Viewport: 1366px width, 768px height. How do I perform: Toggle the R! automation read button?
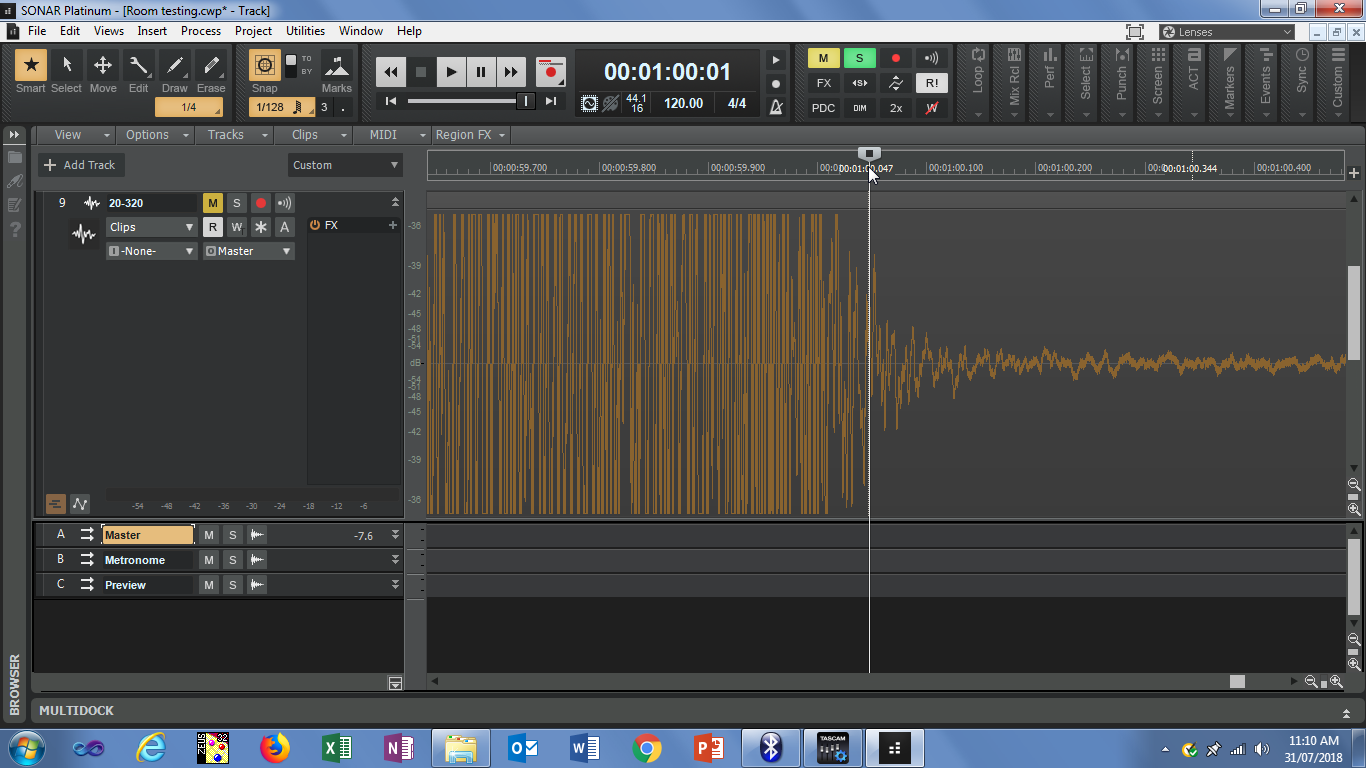[x=932, y=83]
